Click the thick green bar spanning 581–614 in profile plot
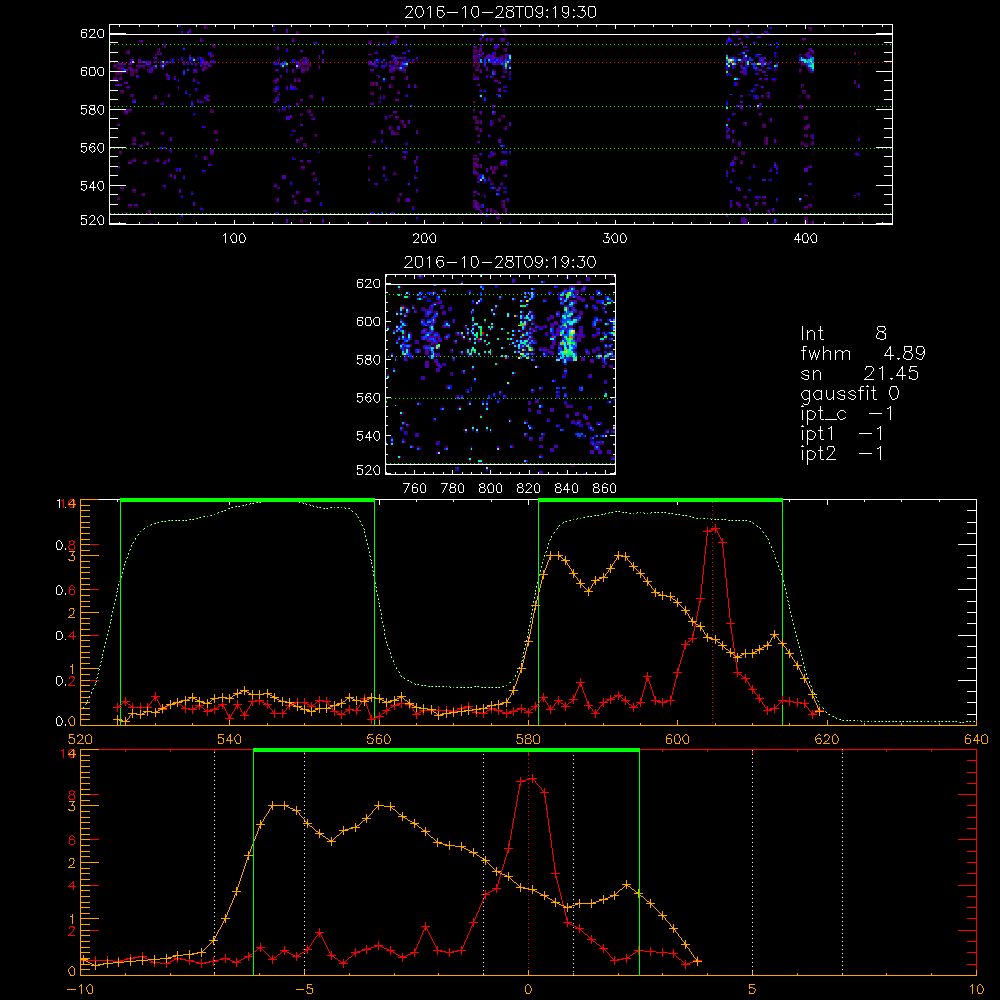 coord(660,500)
